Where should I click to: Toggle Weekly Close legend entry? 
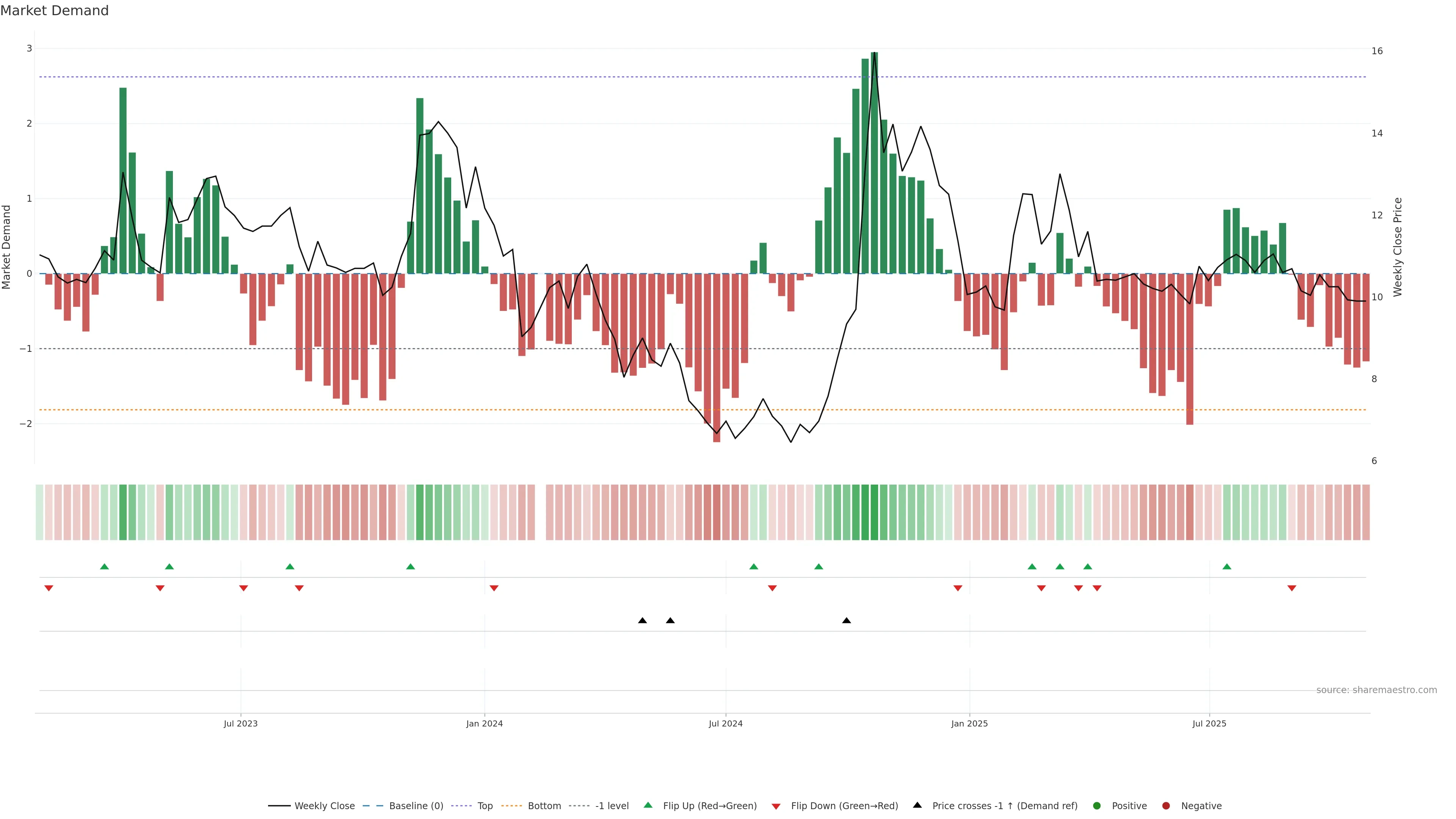[x=325, y=806]
